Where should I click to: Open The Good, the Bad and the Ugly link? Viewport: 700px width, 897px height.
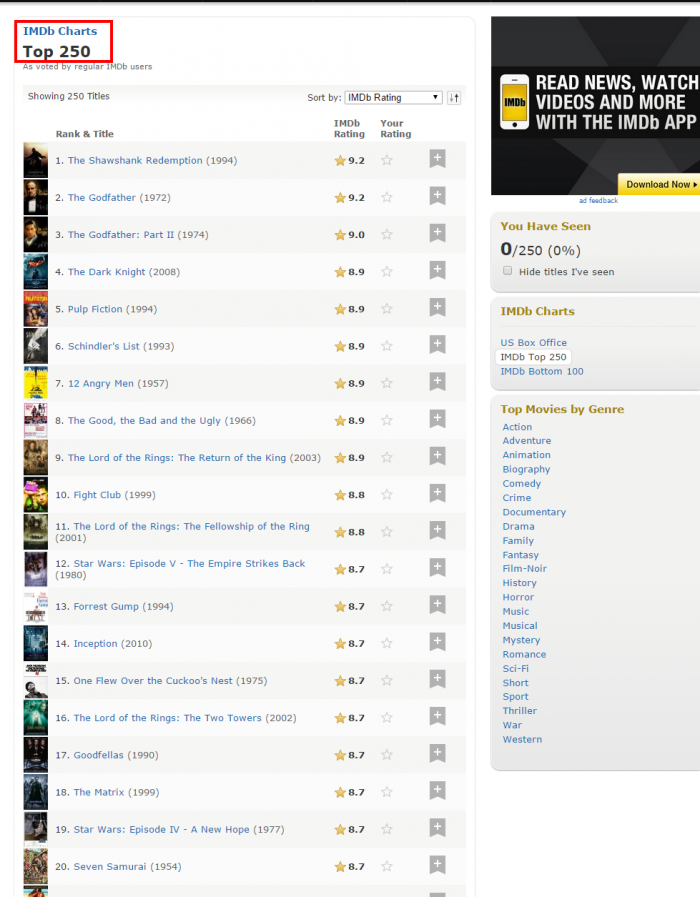144,420
